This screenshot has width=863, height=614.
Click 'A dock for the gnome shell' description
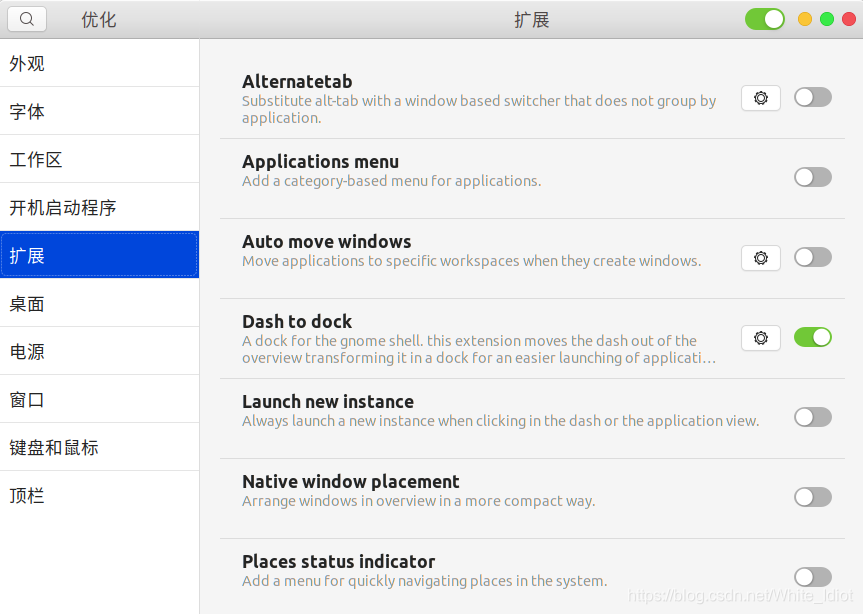479,349
